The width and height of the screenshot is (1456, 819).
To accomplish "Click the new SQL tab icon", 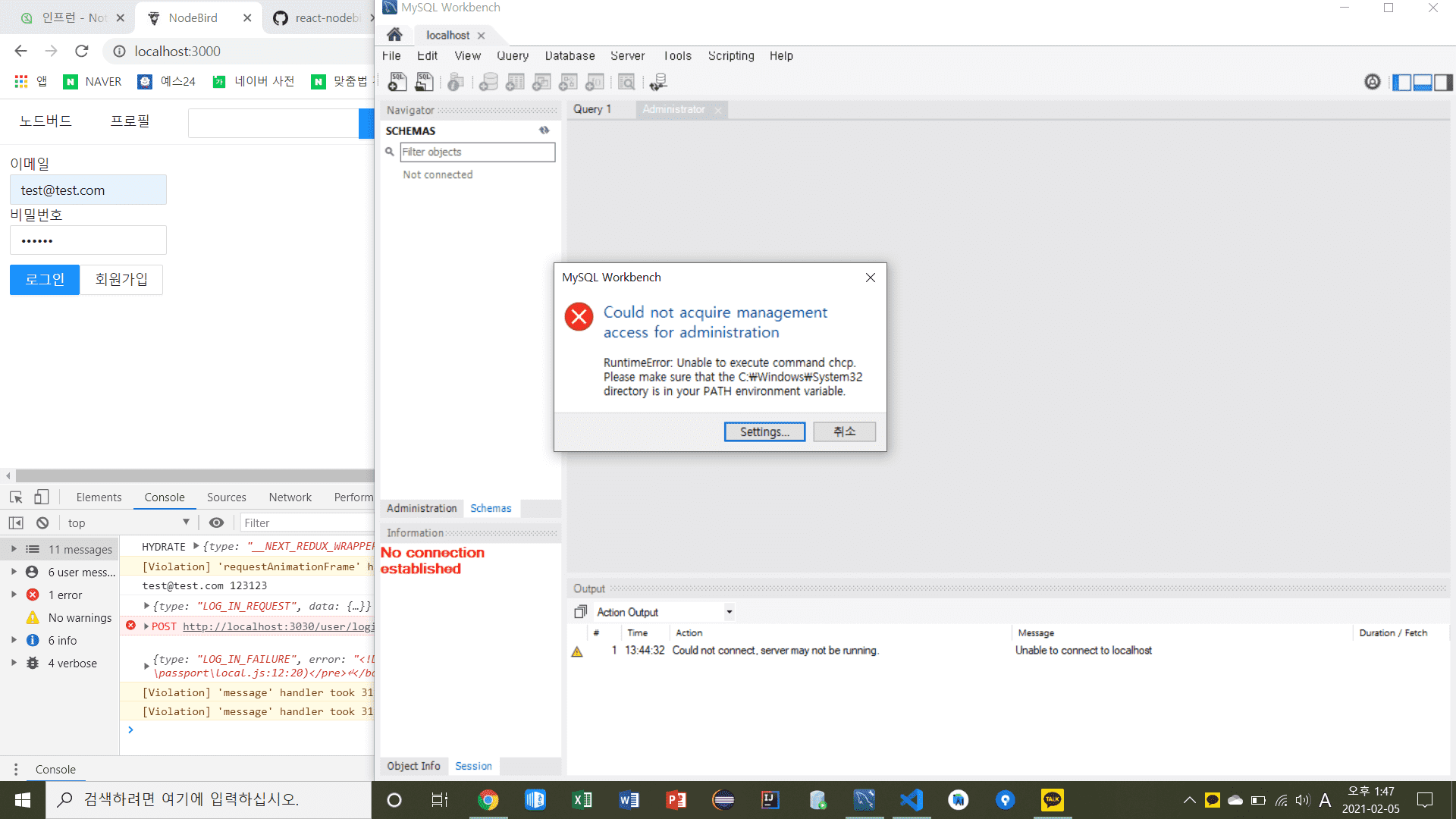I will pos(397,82).
